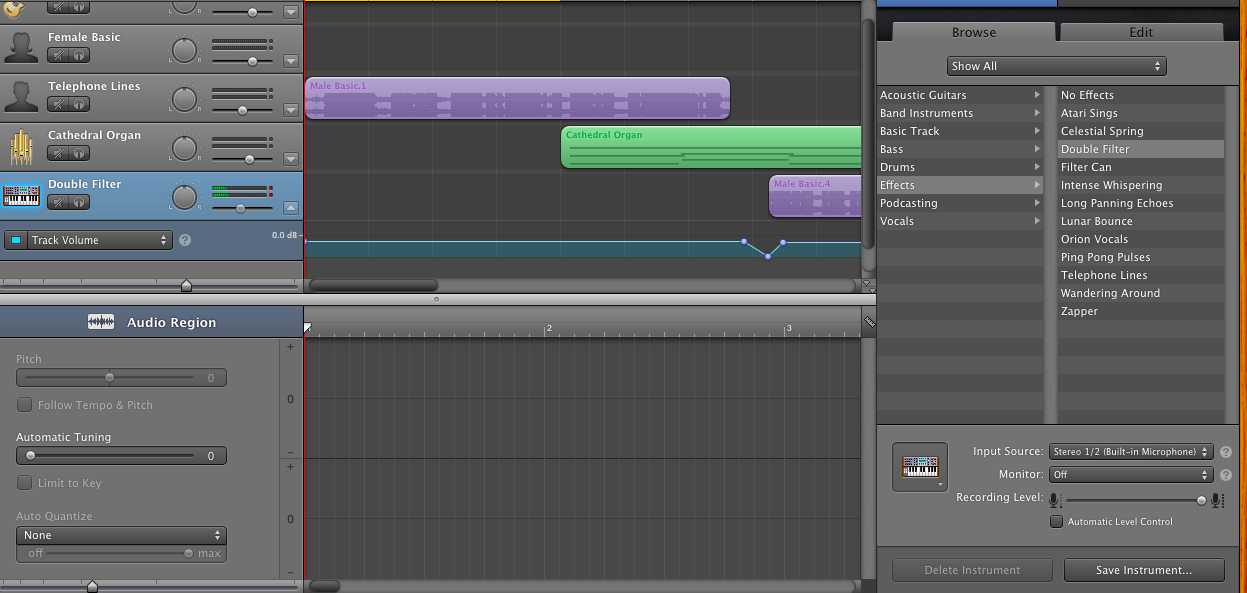Collapse the Double Filter automation lane

point(291,208)
